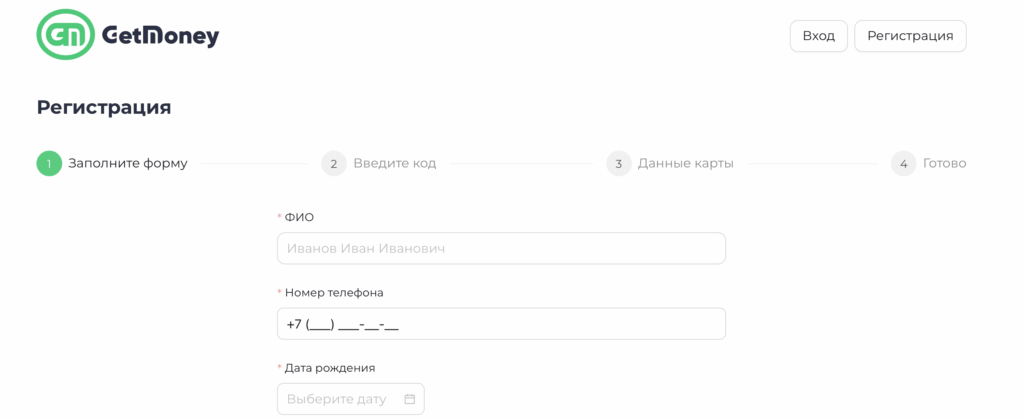
Task: Click the green GetMoney logo icon
Action: (66, 36)
